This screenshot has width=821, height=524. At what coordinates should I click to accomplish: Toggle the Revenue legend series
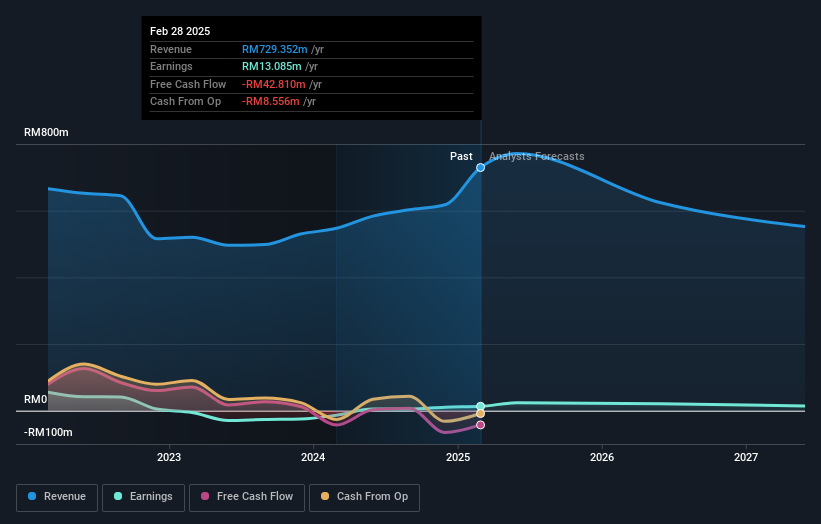(x=57, y=497)
